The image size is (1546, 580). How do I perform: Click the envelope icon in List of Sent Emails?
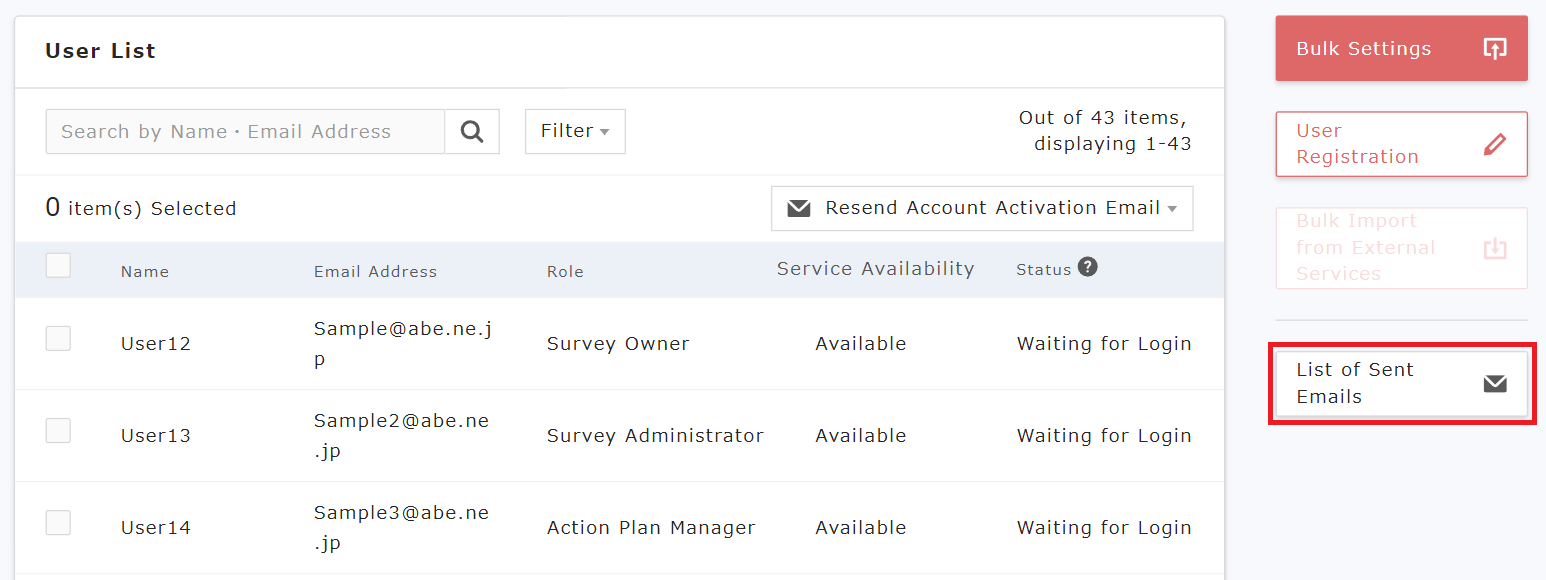click(1494, 384)
